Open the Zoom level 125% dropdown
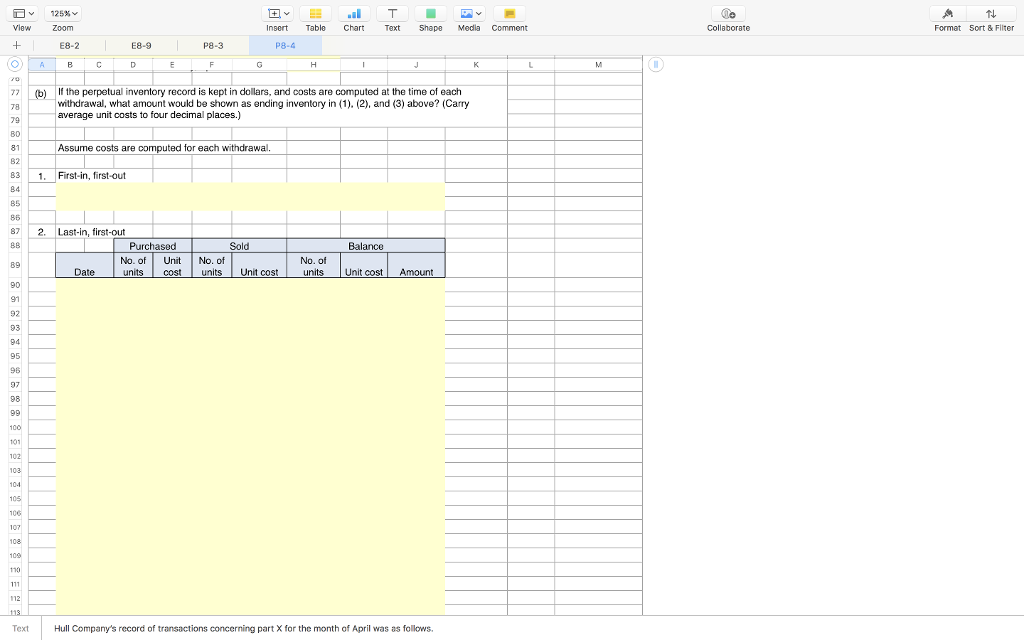1024x640 pixels. 62,13
